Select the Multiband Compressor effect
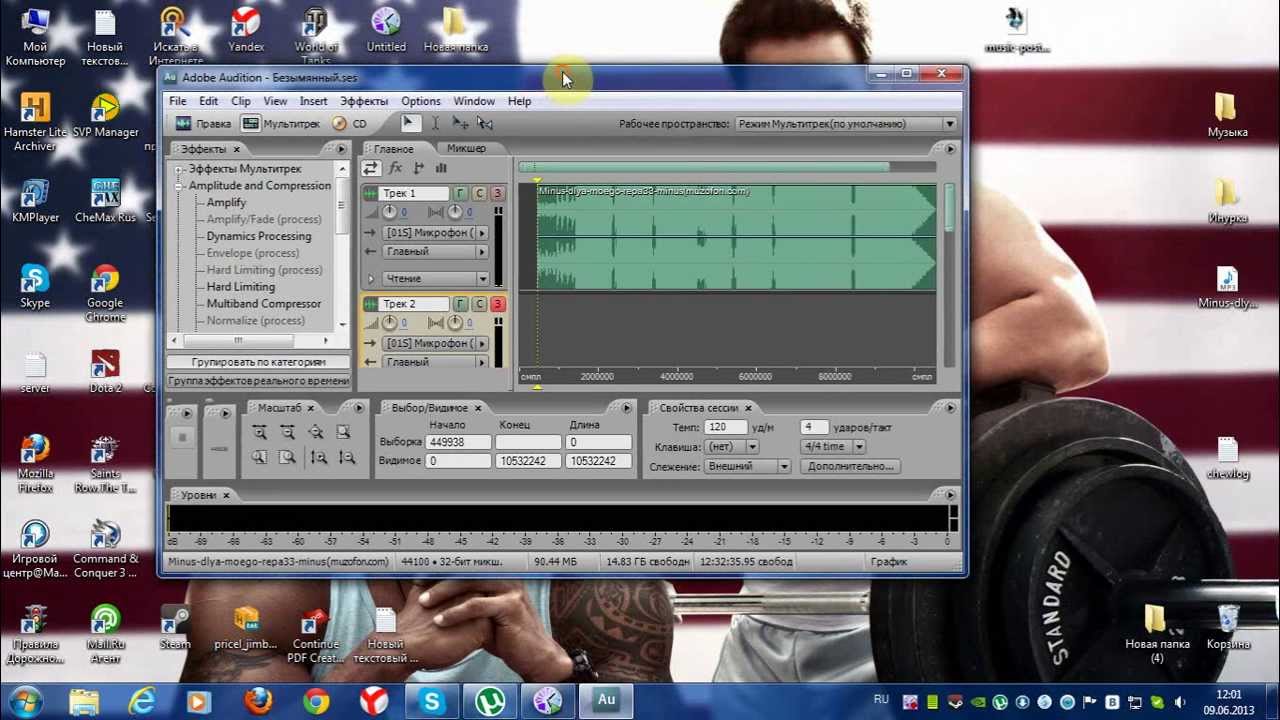 coord(264,304)
